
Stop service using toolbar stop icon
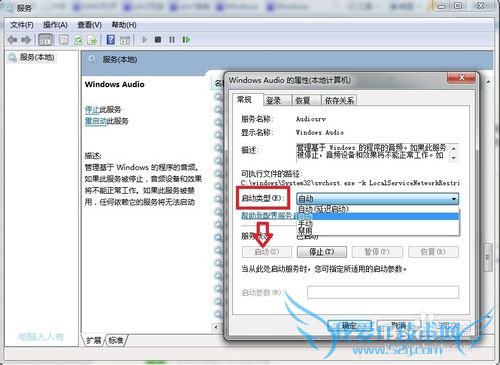coord(158,40)
